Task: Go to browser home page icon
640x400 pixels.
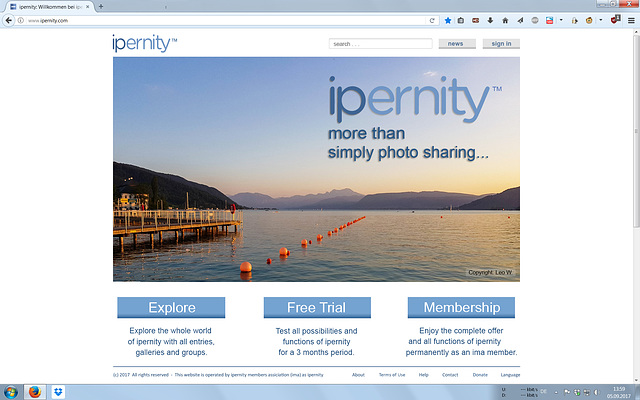Action: pos(505,20)
